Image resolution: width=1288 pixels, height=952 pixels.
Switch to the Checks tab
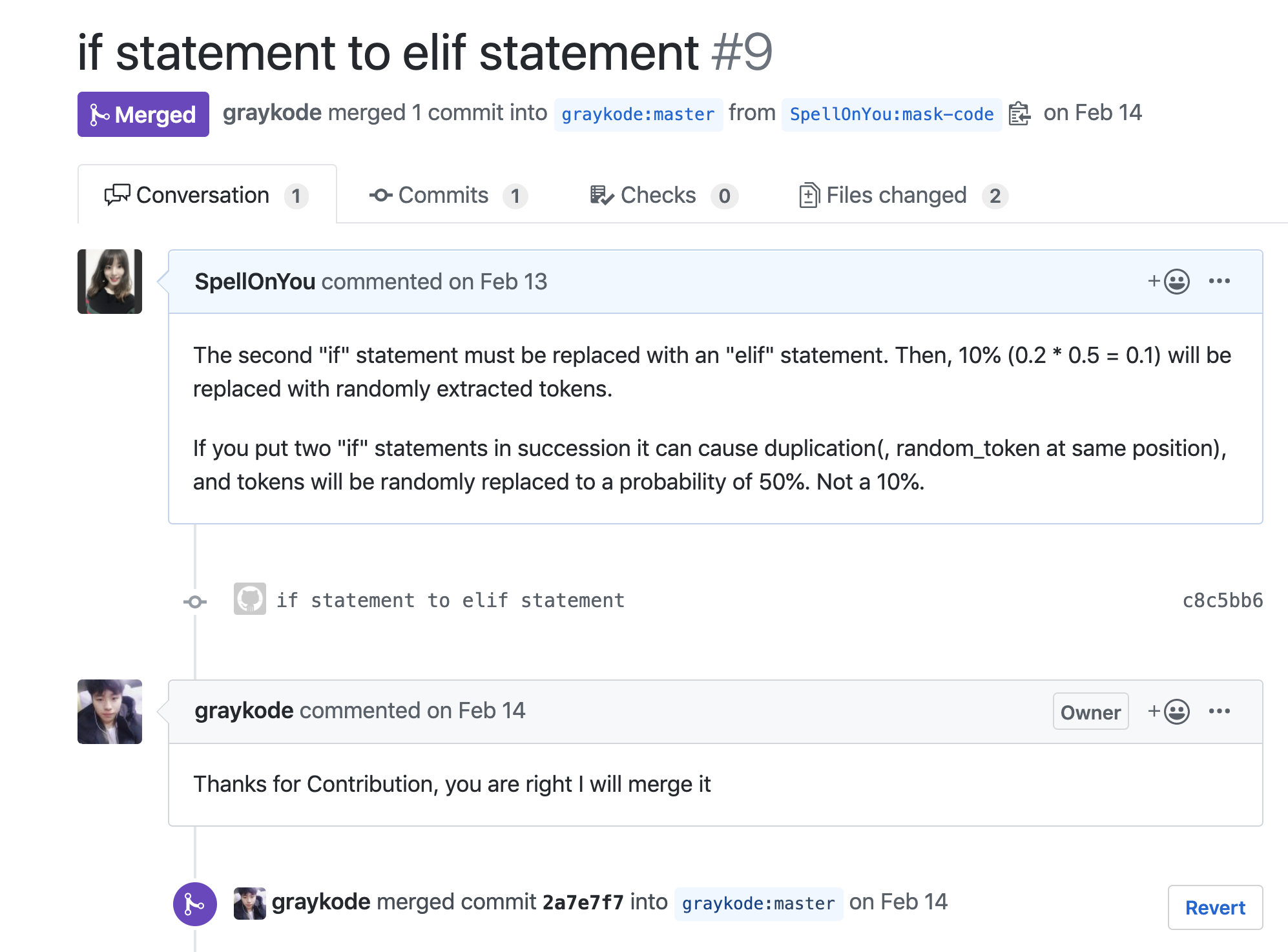(663, 195)
